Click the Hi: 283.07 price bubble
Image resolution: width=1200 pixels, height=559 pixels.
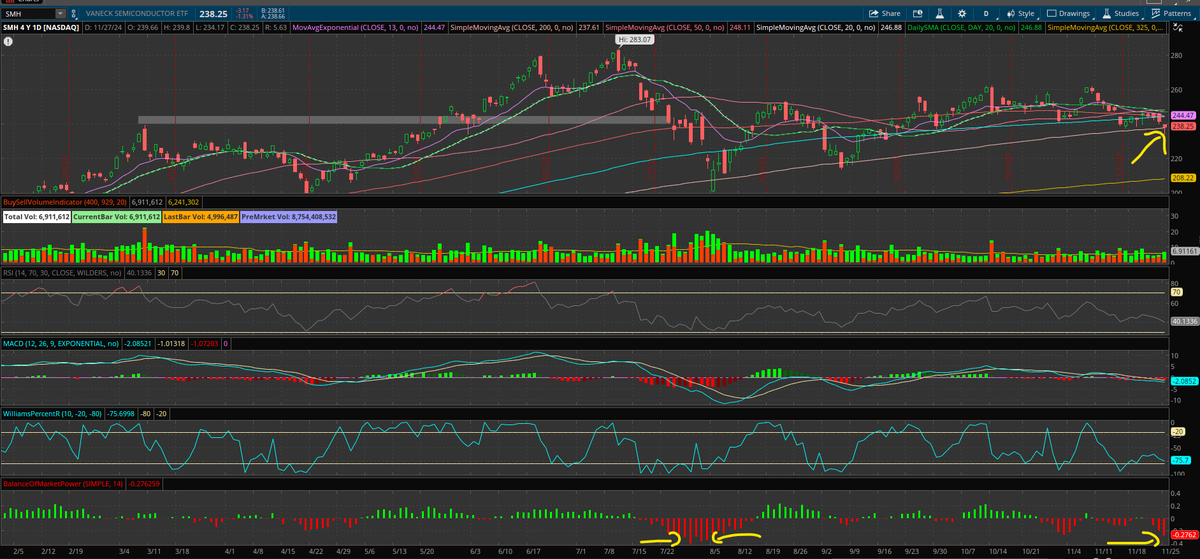coord(635,40)
